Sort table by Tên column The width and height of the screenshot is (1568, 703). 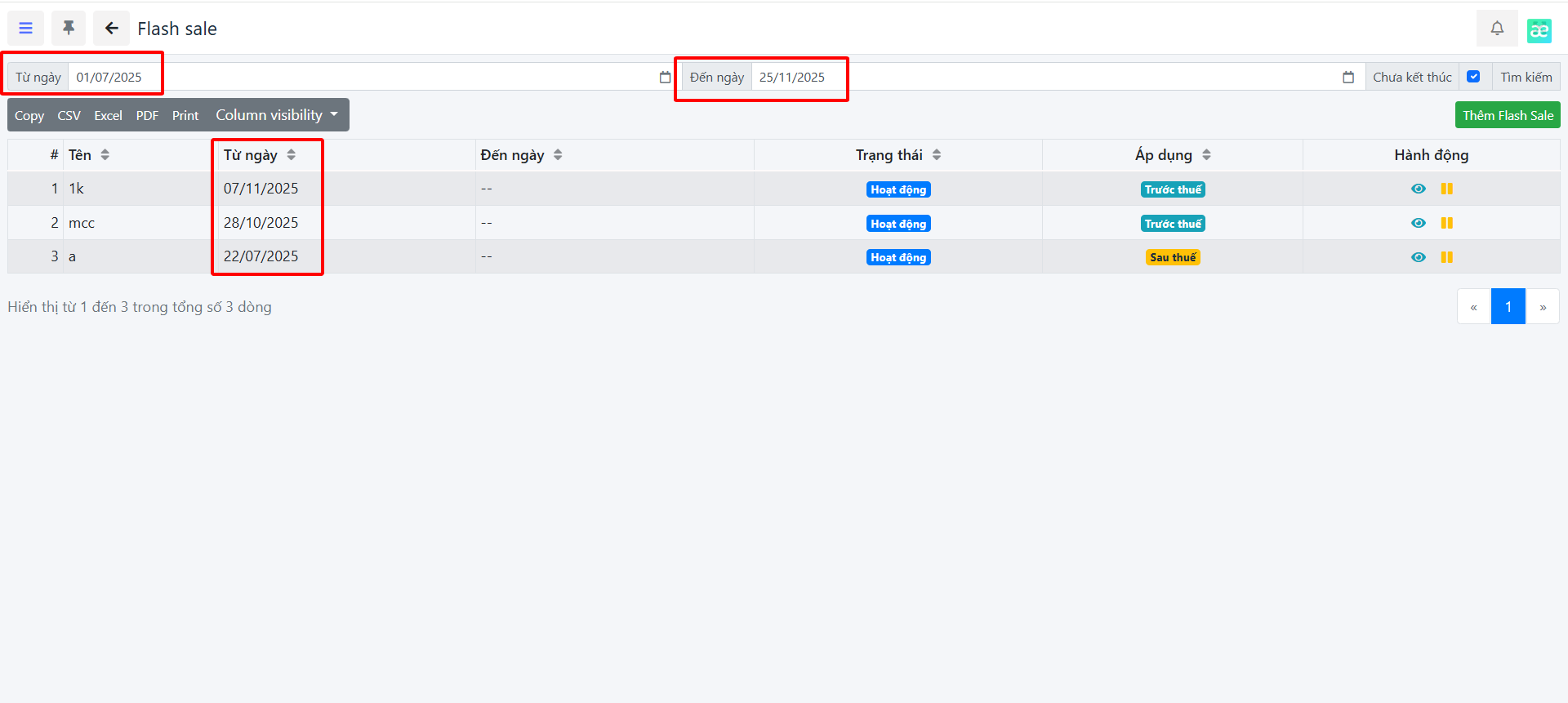coord(105,155)
